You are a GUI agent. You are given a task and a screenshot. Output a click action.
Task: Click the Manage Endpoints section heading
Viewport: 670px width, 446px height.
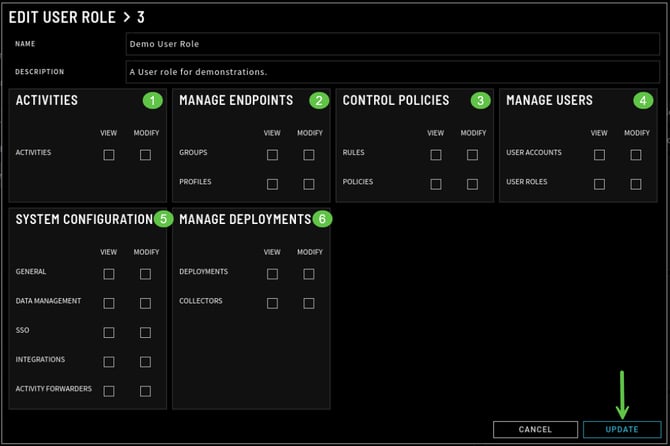click(236, 100)
